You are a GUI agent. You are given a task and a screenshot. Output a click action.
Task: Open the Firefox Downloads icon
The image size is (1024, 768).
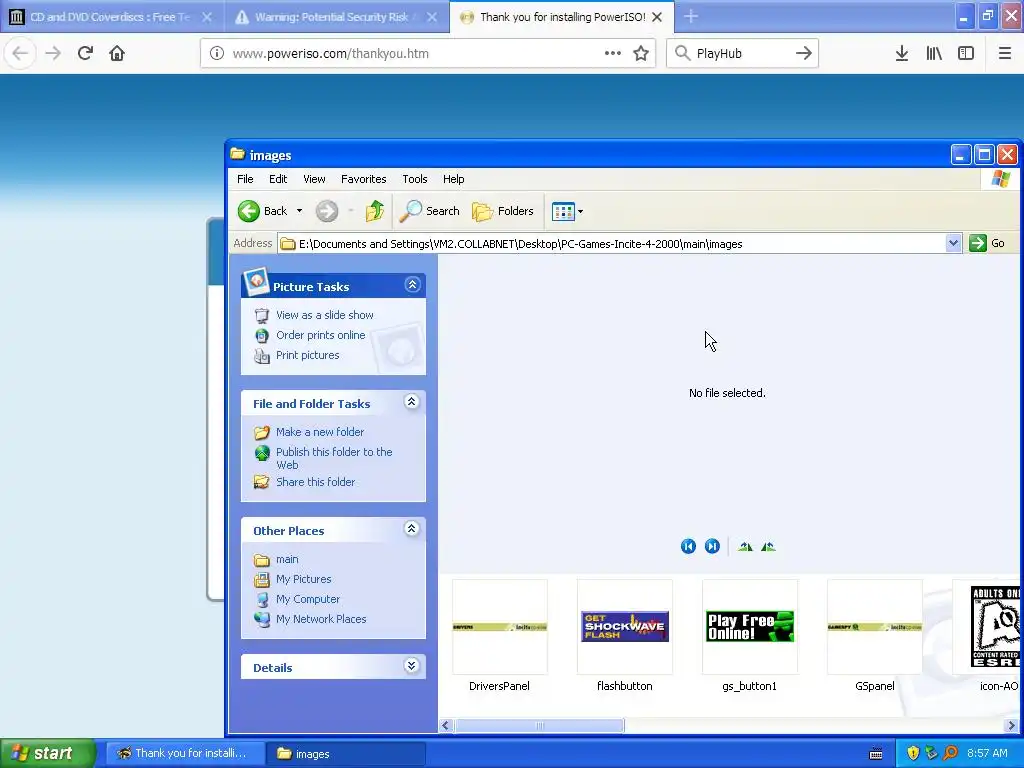point(902,54)
